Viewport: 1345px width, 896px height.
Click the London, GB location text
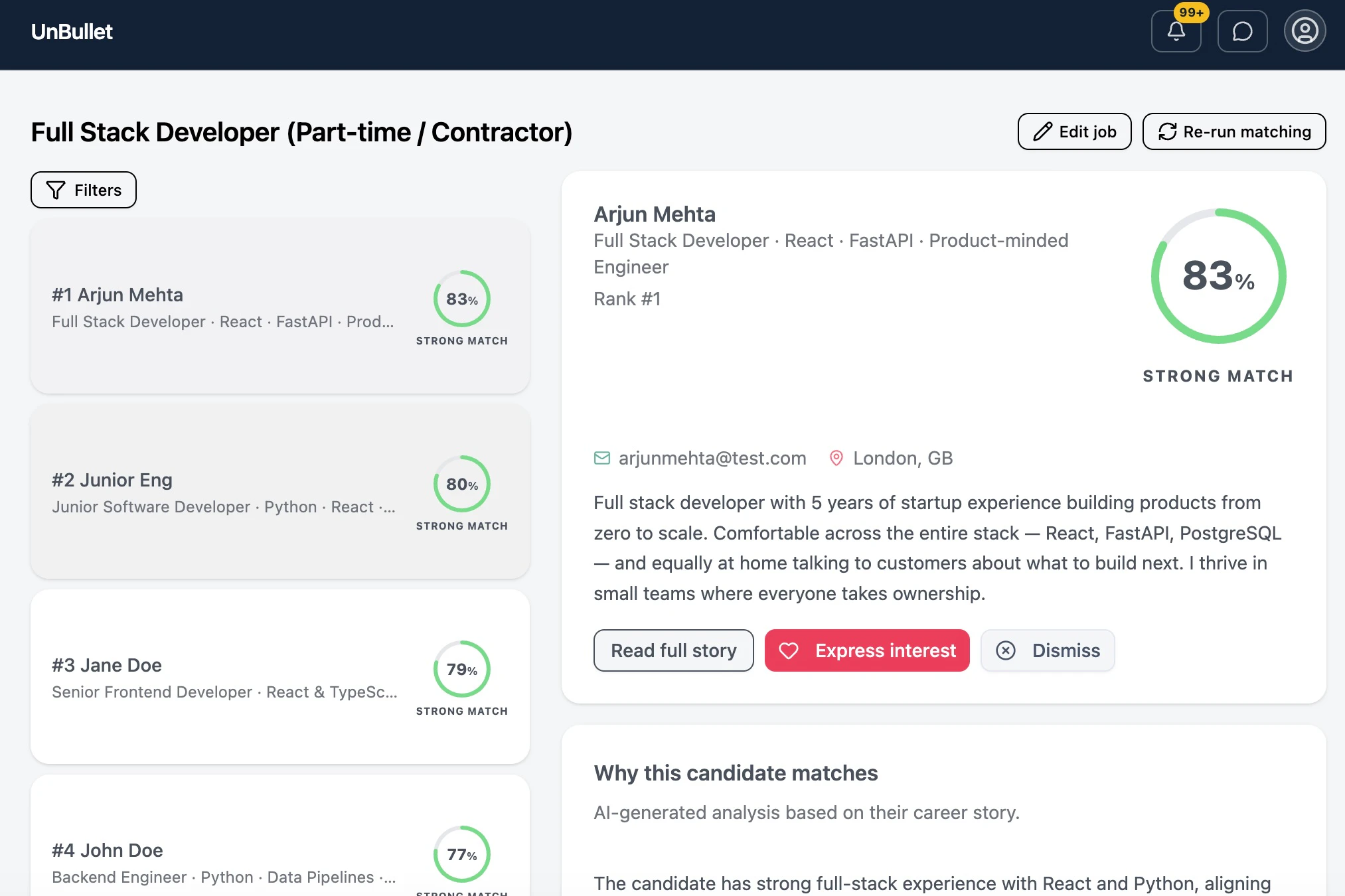tap(903, 458)
